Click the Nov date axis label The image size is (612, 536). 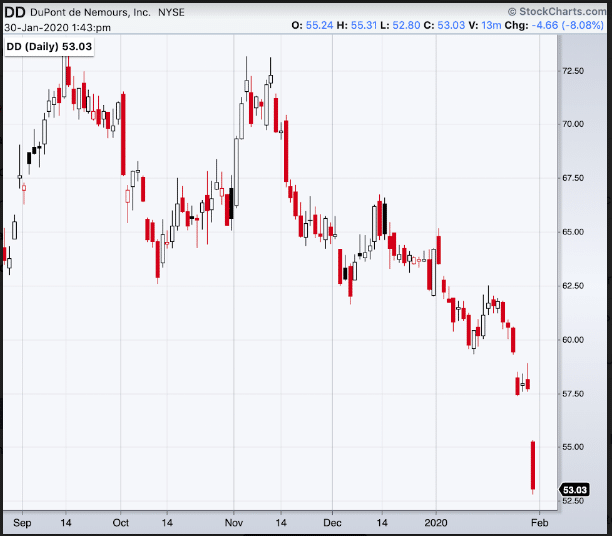click(x=234, y=523)
